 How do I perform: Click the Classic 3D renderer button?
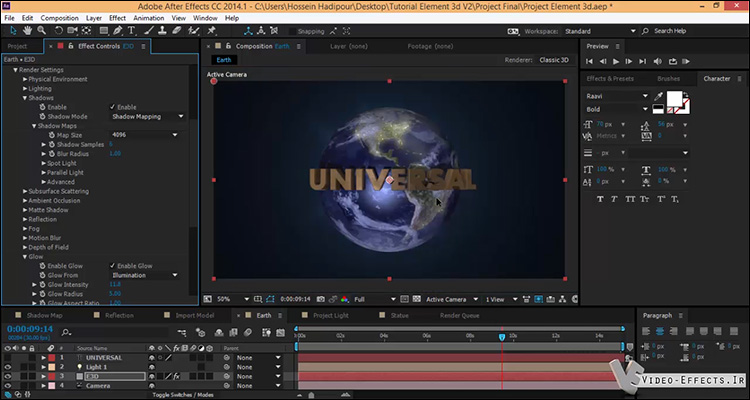click(554, 60)
